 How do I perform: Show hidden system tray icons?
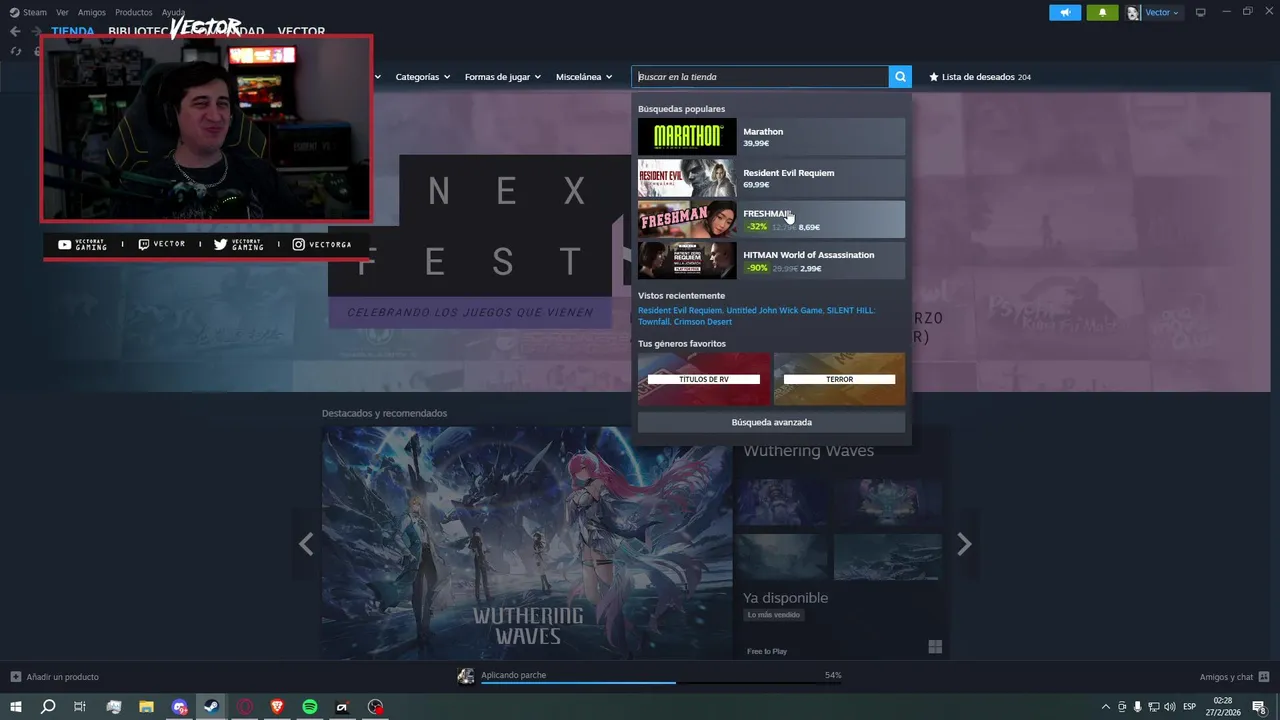point(1105,707)
